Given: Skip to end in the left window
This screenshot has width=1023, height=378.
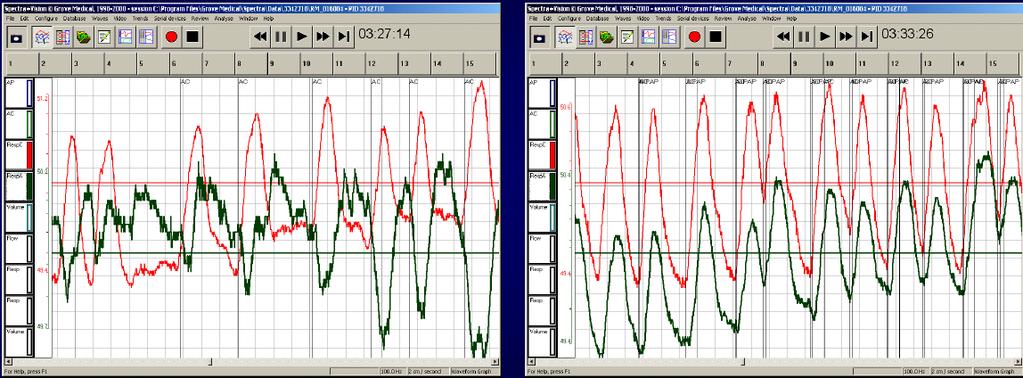Looking at the screenshot, I should tap(344, 37).
